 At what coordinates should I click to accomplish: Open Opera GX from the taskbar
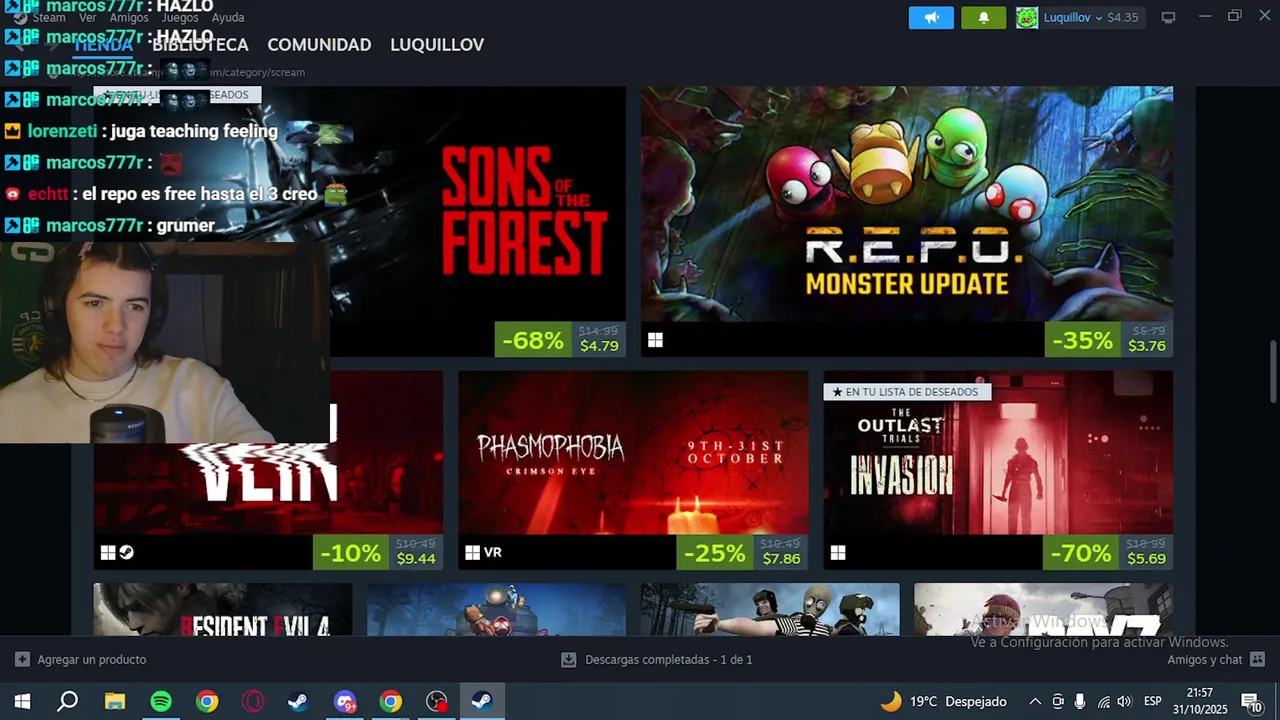(253, 701)
